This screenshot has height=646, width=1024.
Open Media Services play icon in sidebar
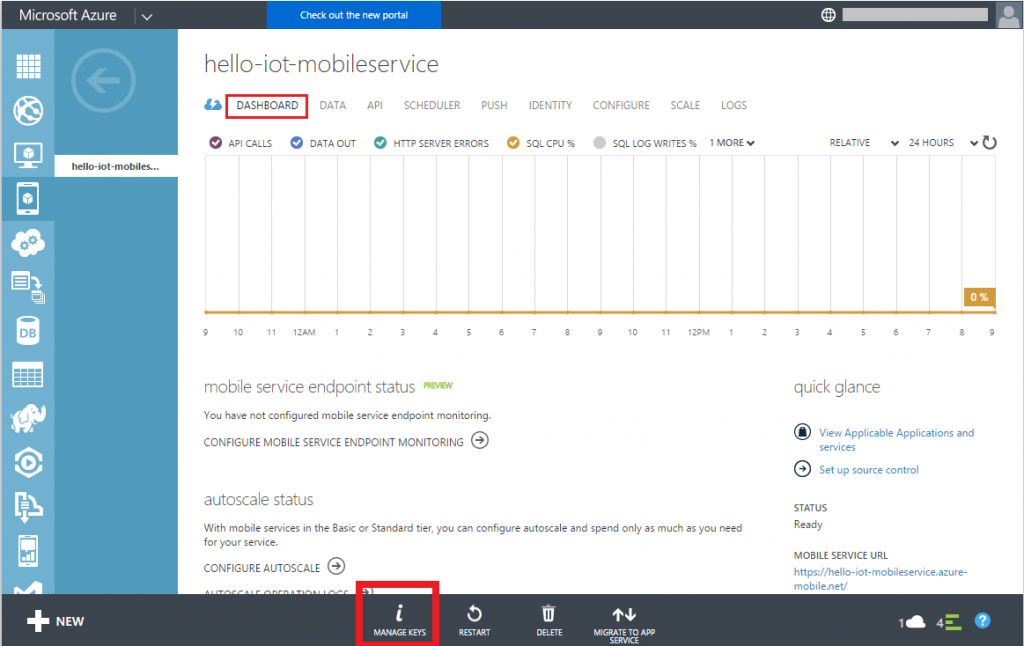28,462
